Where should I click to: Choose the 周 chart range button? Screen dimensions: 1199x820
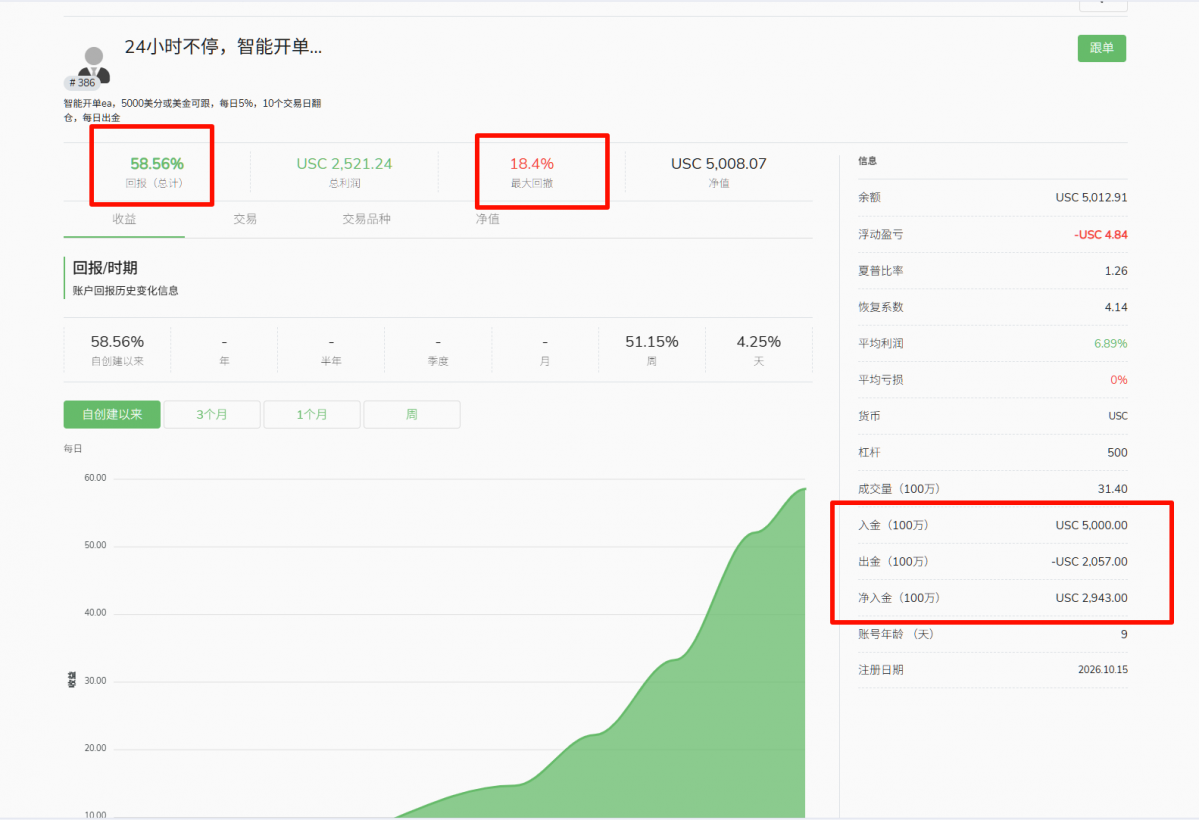[x=411, y=415]
